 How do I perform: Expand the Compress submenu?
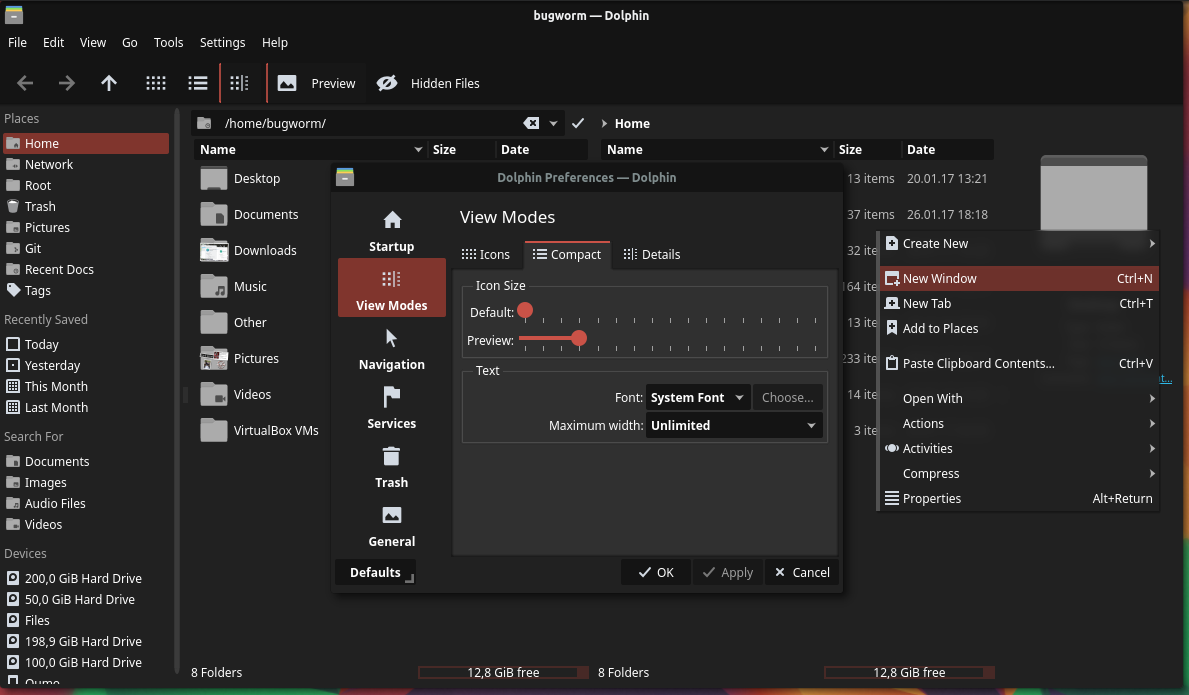1019,474
